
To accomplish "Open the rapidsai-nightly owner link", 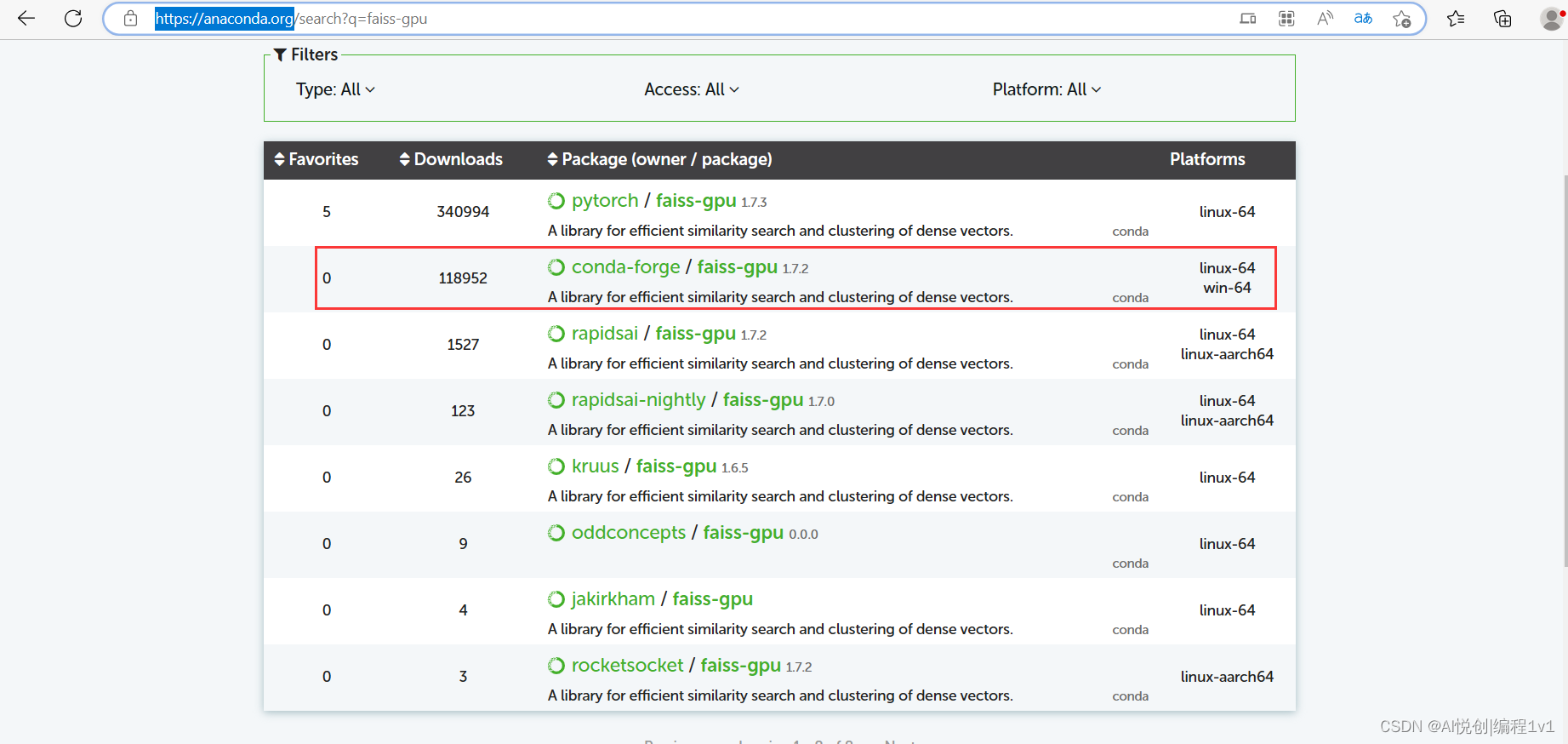I will pos(639,400).
